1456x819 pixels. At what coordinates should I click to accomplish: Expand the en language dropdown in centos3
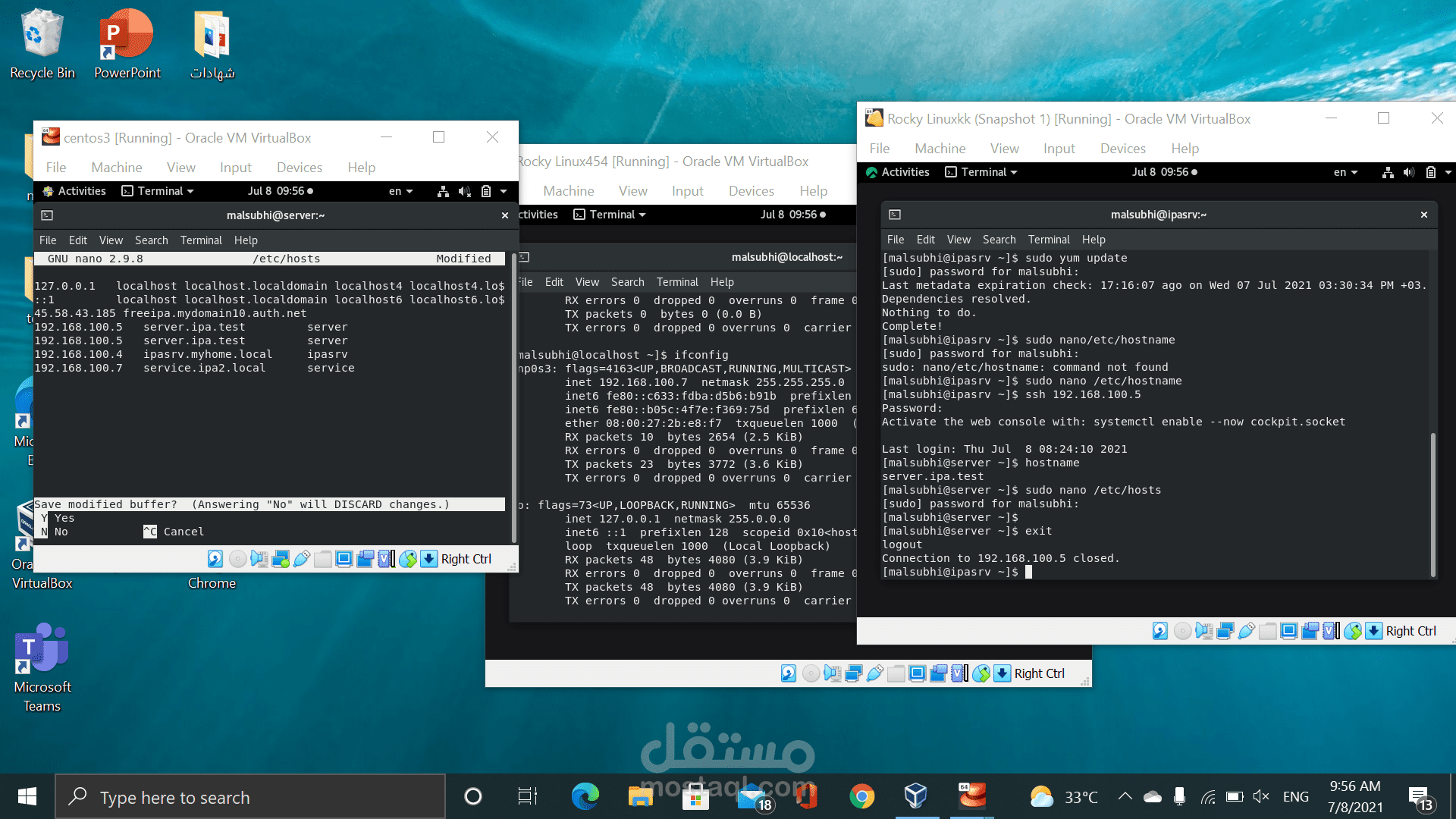tap(401, 191)
